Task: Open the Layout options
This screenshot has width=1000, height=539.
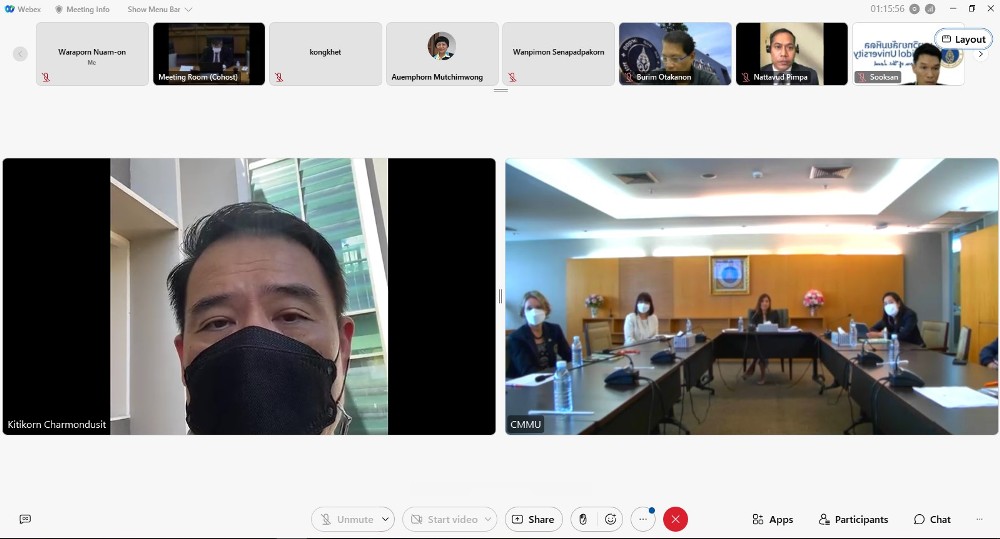Action: (964, 39)
